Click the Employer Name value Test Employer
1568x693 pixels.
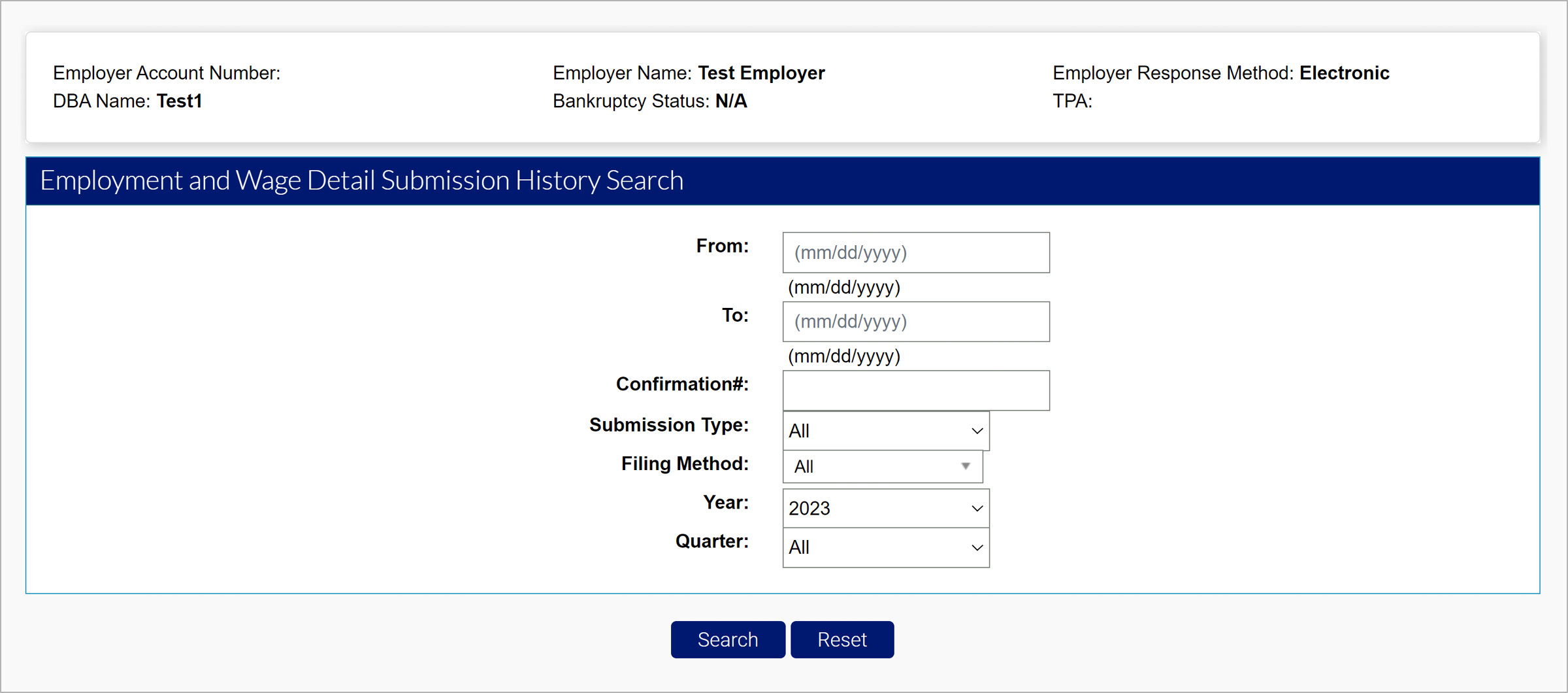pyautogui.click(x=761, y=73)
